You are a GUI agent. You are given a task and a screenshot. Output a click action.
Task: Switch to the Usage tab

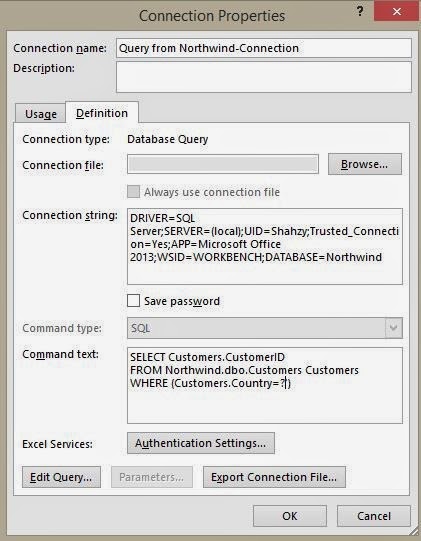41,114
